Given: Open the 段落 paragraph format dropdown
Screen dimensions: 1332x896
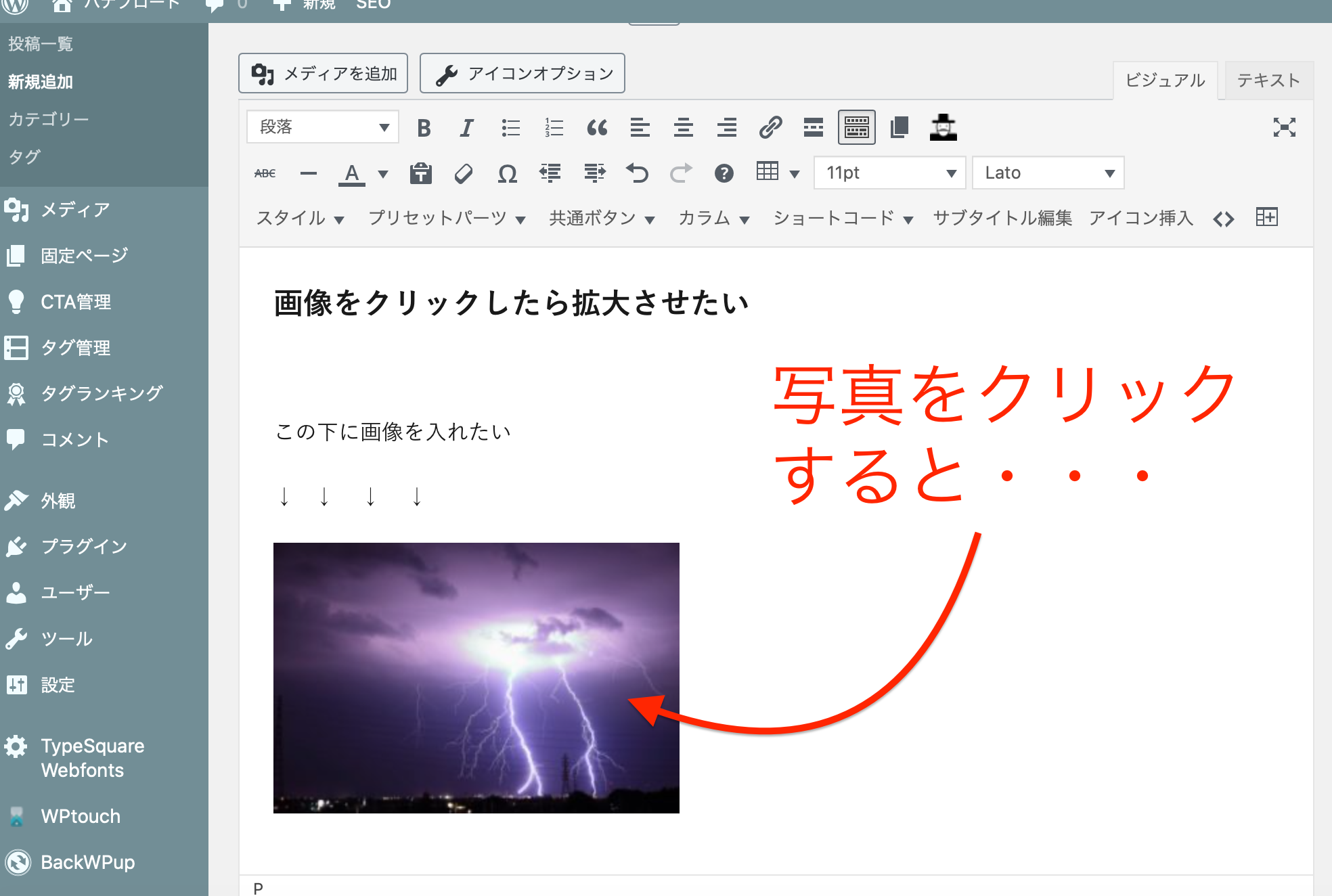Looking at the screenshot, I should coord(323,127).
